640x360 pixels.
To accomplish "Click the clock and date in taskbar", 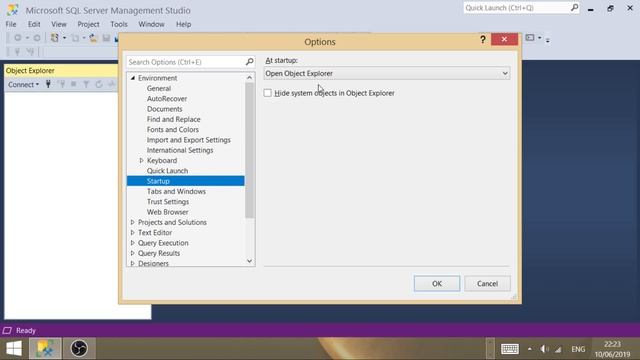I will tap(612, 349).
